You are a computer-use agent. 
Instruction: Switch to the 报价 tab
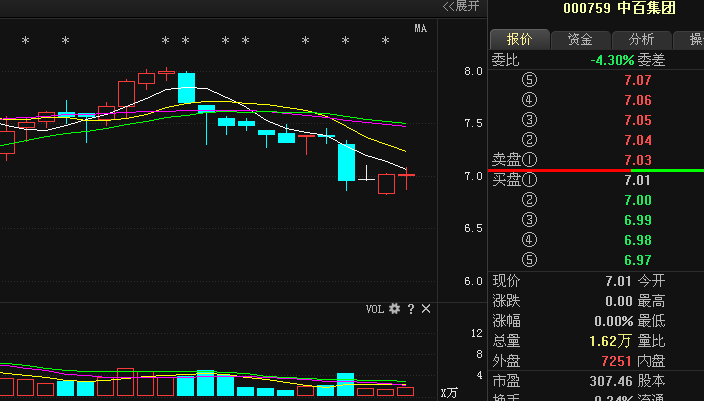tap(519, 40)
